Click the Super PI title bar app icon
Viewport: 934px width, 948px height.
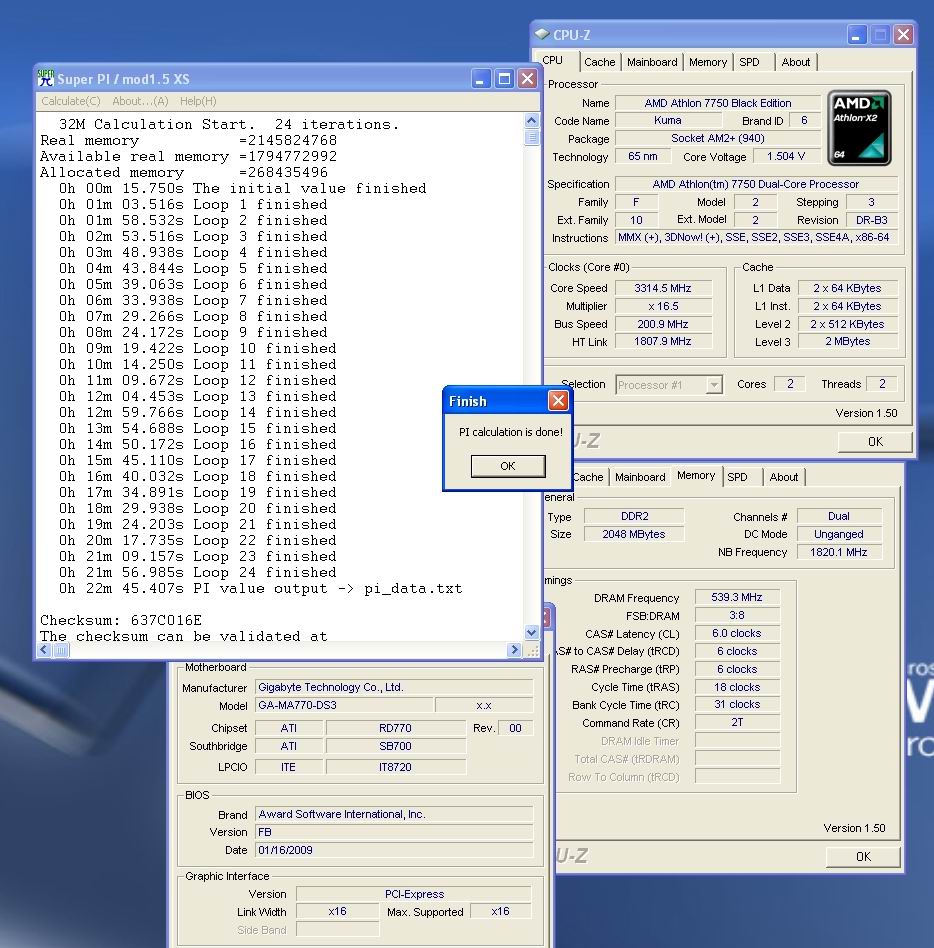click(x=45, y=79)
